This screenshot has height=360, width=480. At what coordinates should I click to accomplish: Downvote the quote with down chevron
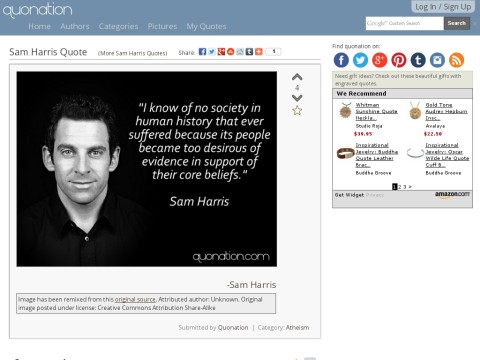point(297,98)
